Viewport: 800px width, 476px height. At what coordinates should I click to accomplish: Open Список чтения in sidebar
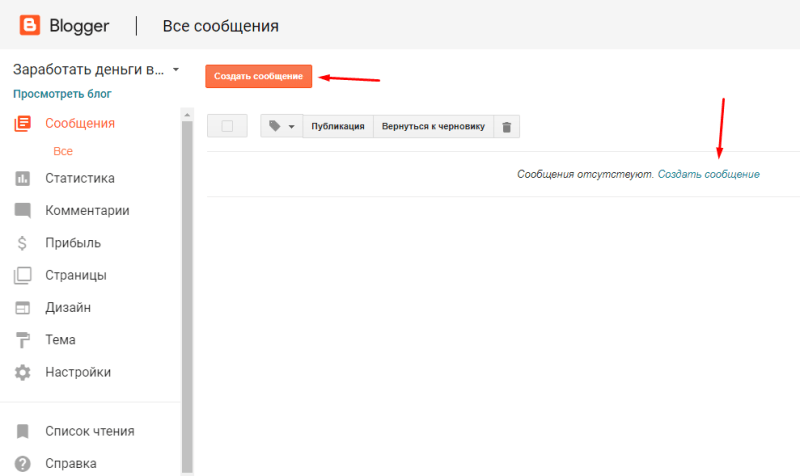(x=90, y=431)
